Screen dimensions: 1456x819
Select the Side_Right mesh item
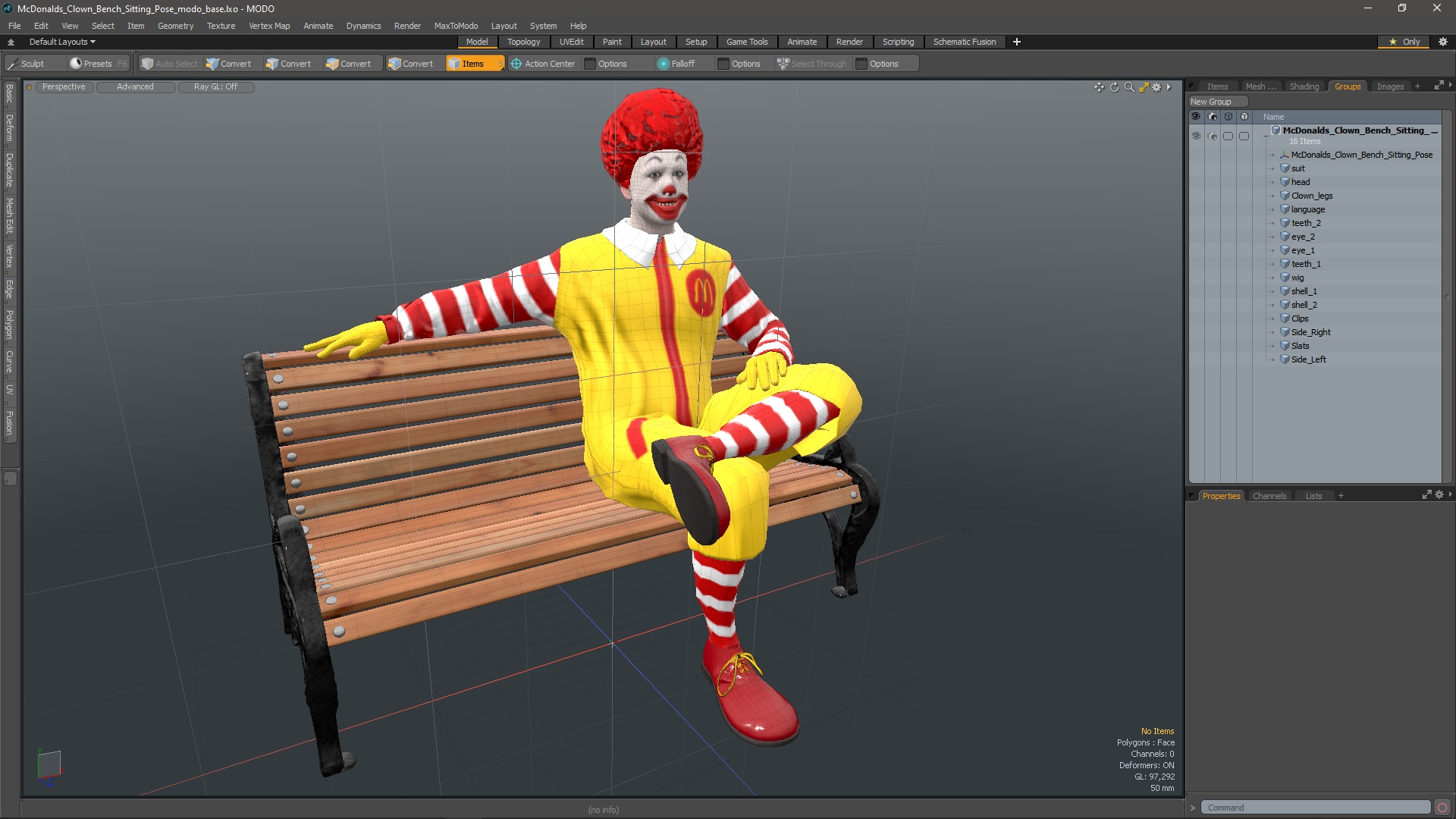pyautogui.click(x=1310, y=332)
